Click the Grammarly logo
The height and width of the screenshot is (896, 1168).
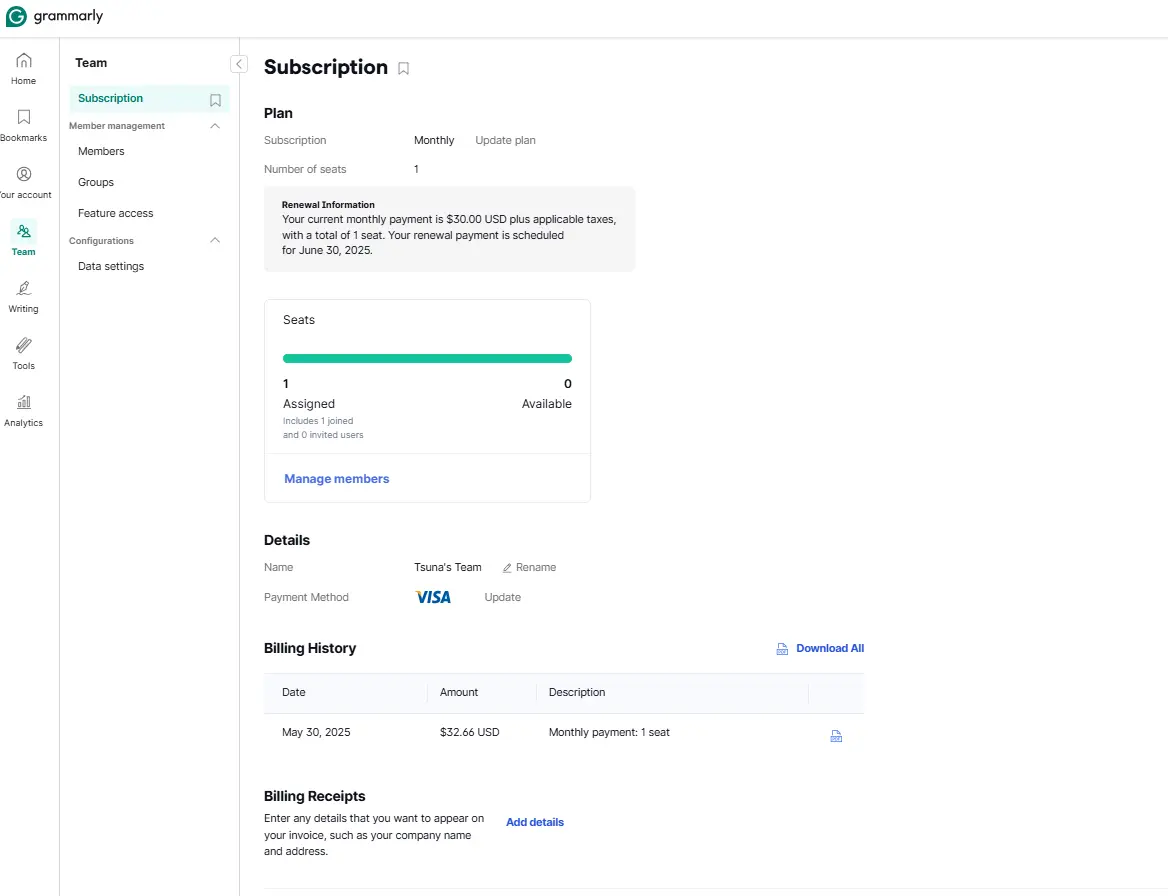pos(54,16)
